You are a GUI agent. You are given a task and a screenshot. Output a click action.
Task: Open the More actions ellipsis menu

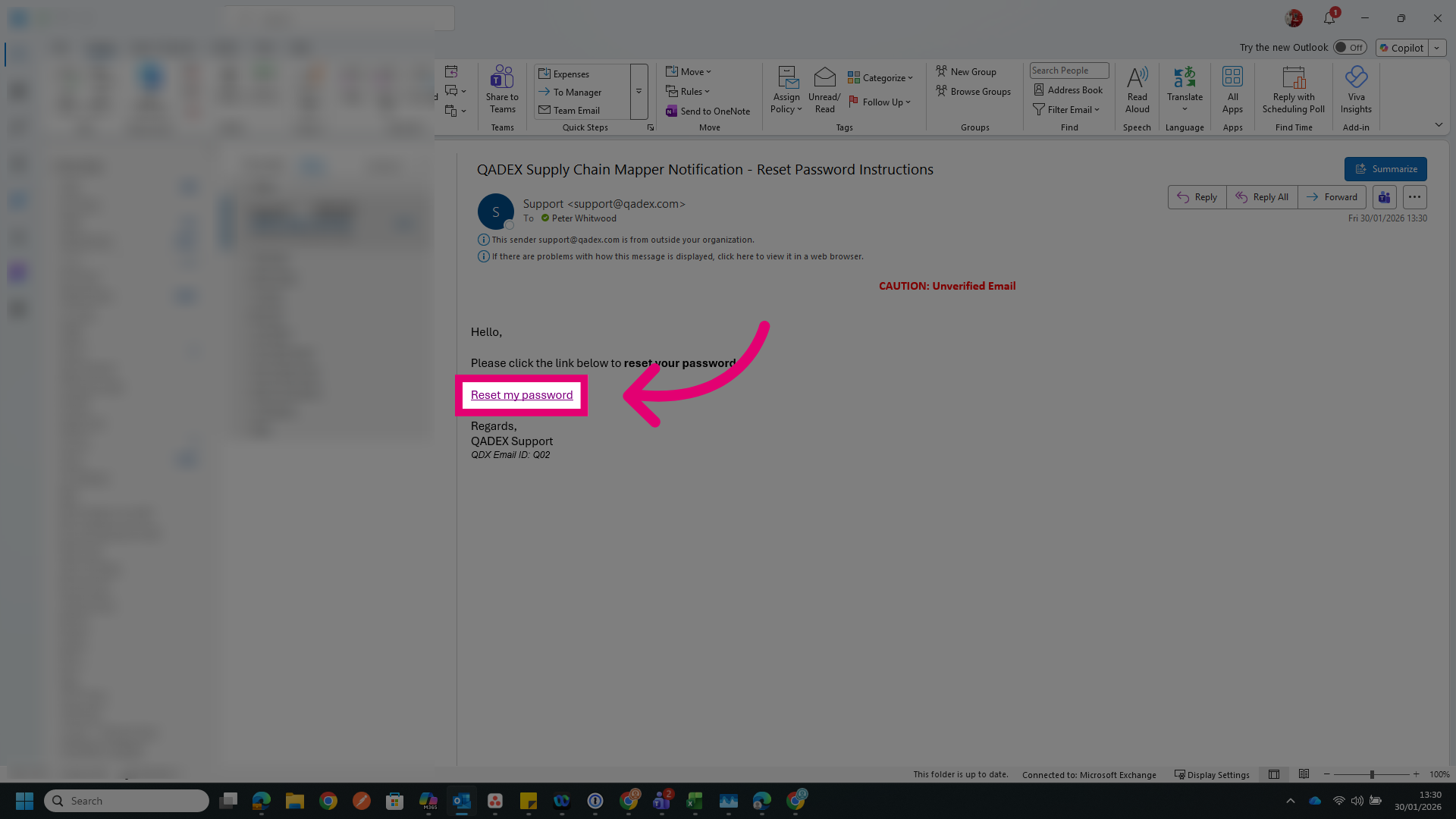point(1414,197)
